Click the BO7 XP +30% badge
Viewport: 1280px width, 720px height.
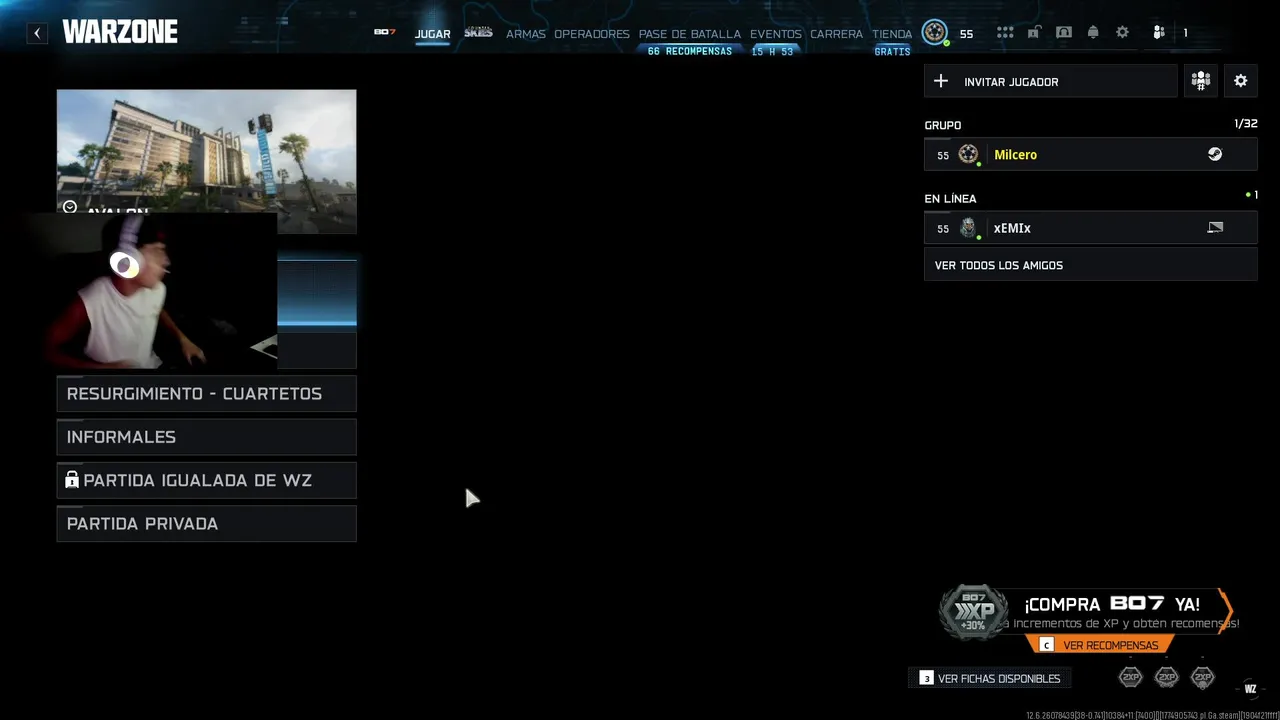[974, 612]
